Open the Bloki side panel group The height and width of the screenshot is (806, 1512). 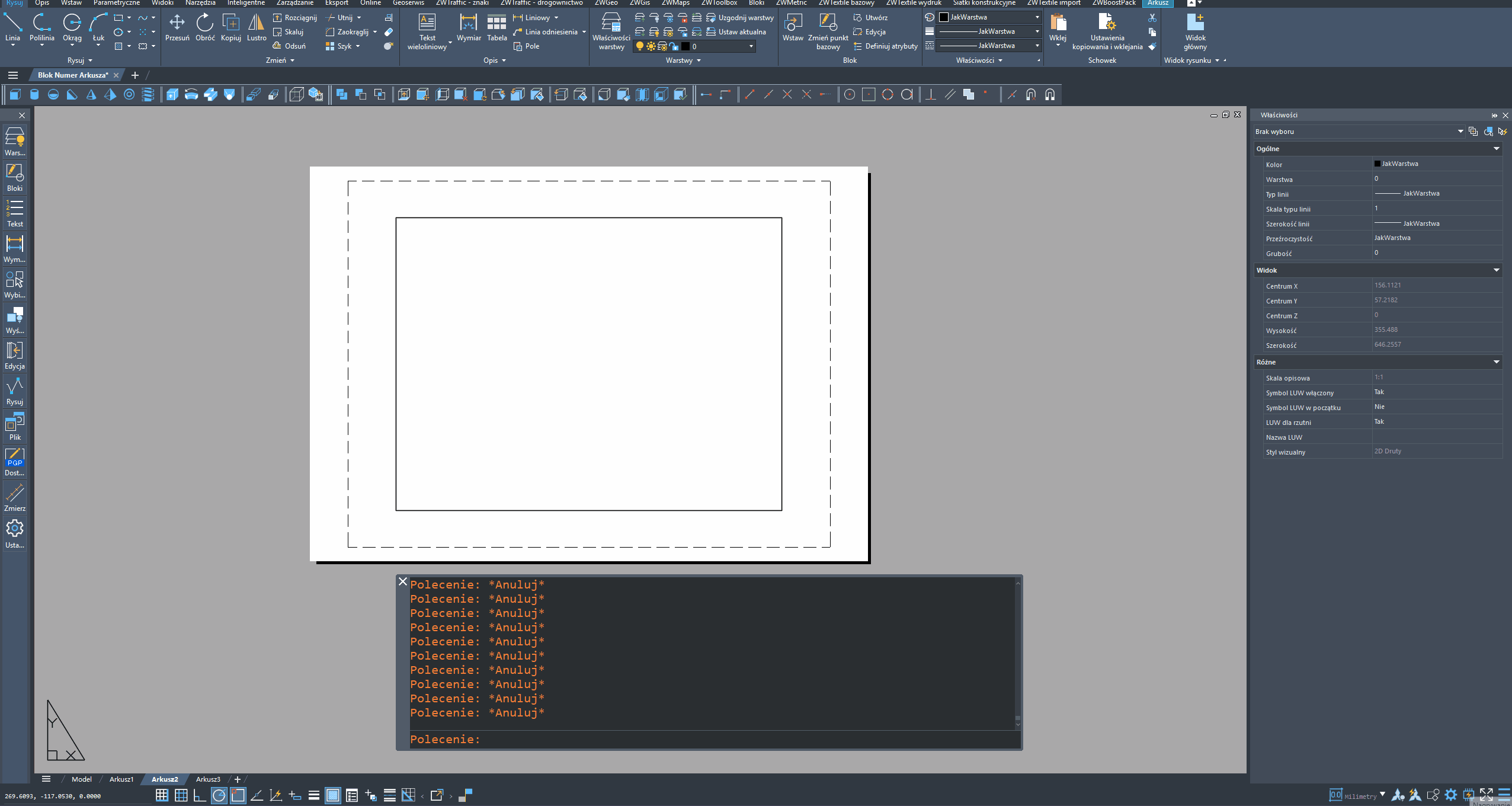(x=14, y=178)
